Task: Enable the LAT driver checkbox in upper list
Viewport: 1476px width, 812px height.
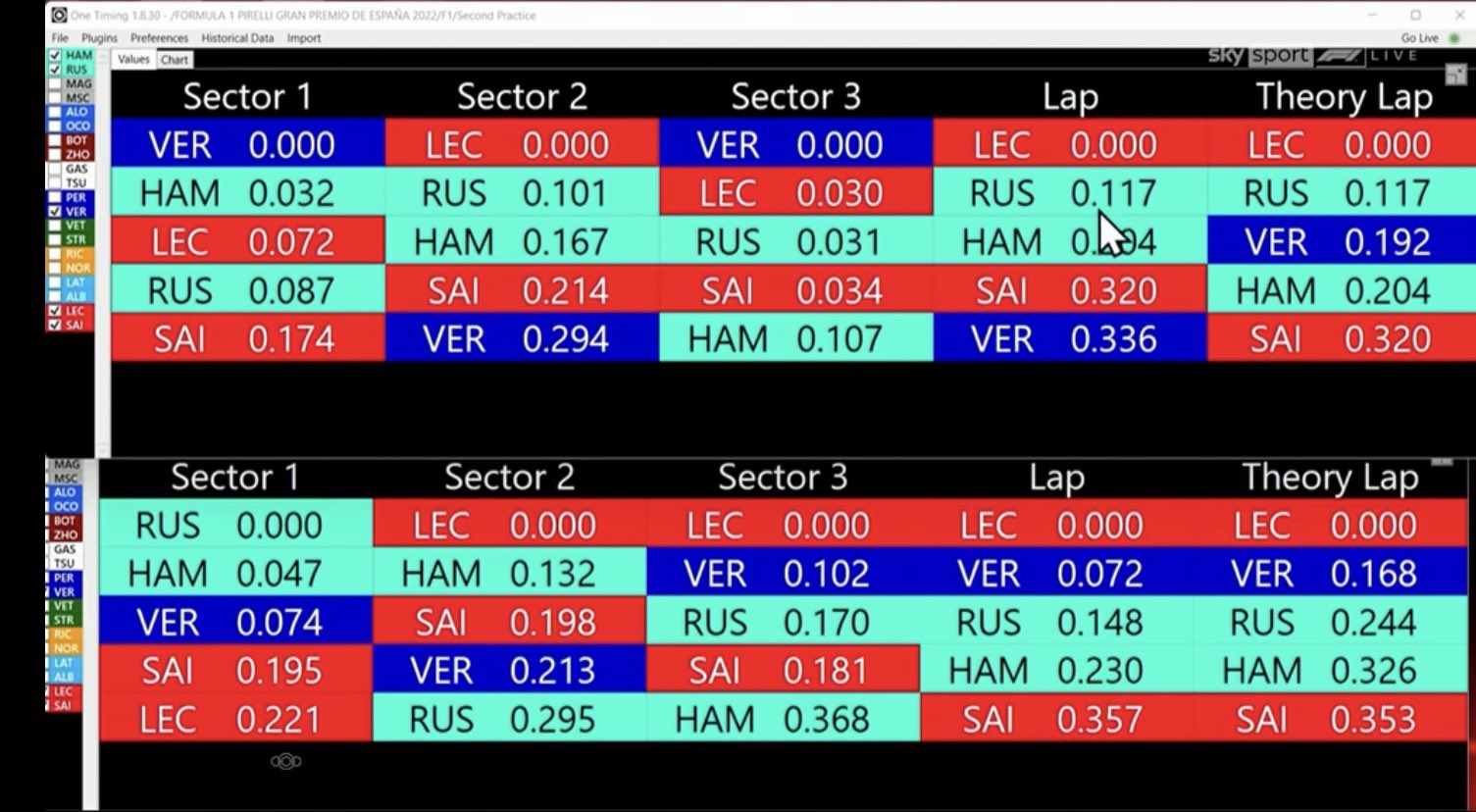Action: [56, 282]
